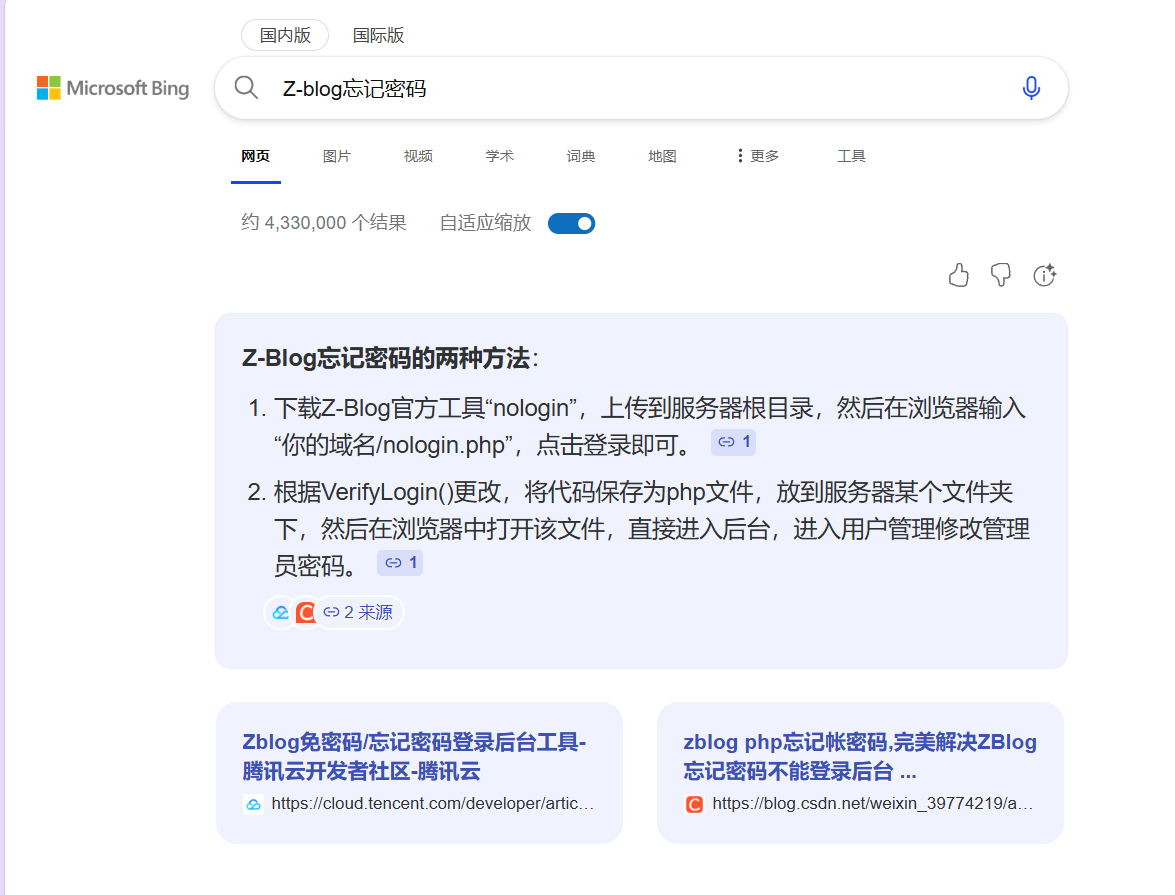The width and height of the screenshot is (1175, 895).
Task: Click the Tencent favicon beside cloud.tencent.com URL
Action: (x=253, y=804)
